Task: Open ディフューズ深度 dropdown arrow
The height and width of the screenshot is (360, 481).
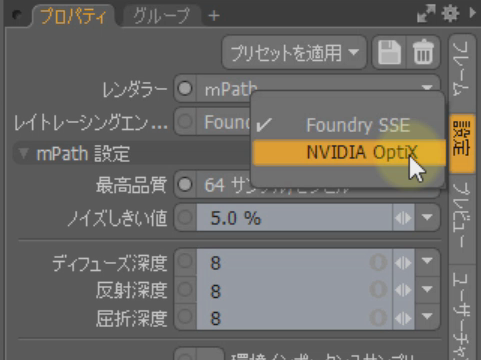Action: [x=427, y=262]
